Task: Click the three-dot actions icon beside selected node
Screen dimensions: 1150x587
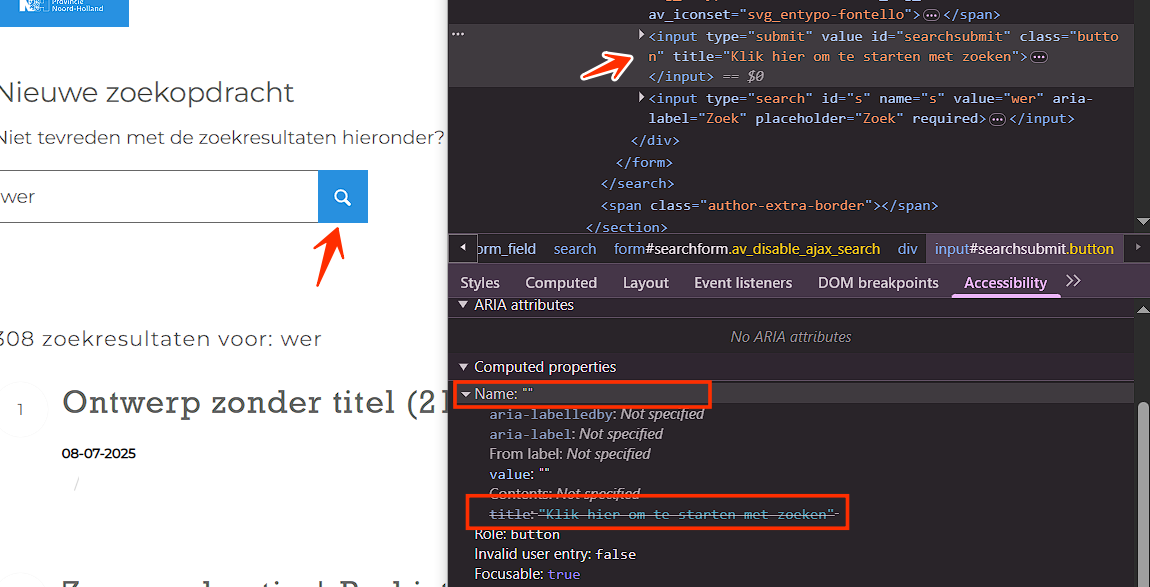Action: (x=458, y=34)
